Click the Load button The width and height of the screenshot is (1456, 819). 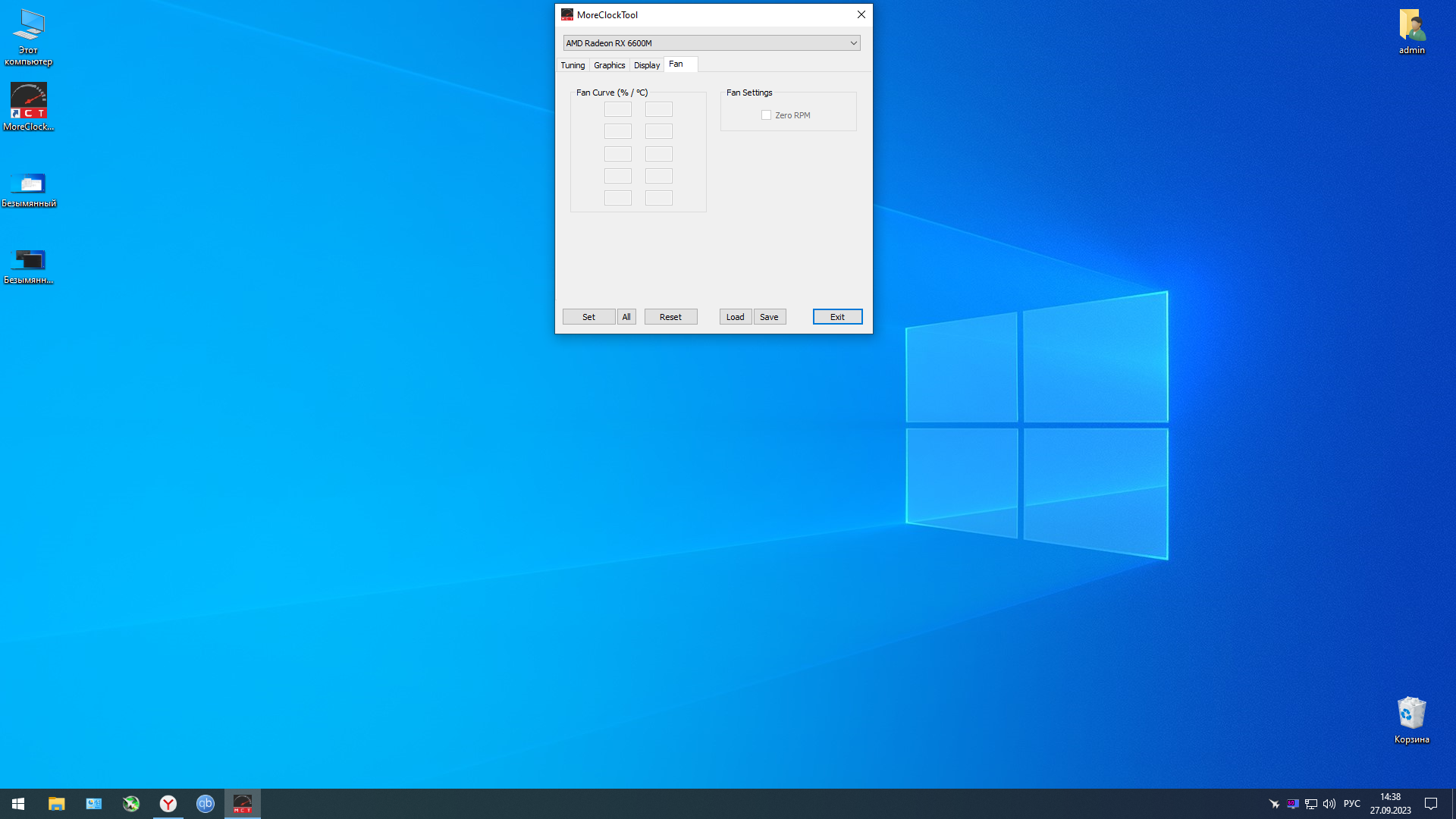pyautogui.click(x=735, y=317)
